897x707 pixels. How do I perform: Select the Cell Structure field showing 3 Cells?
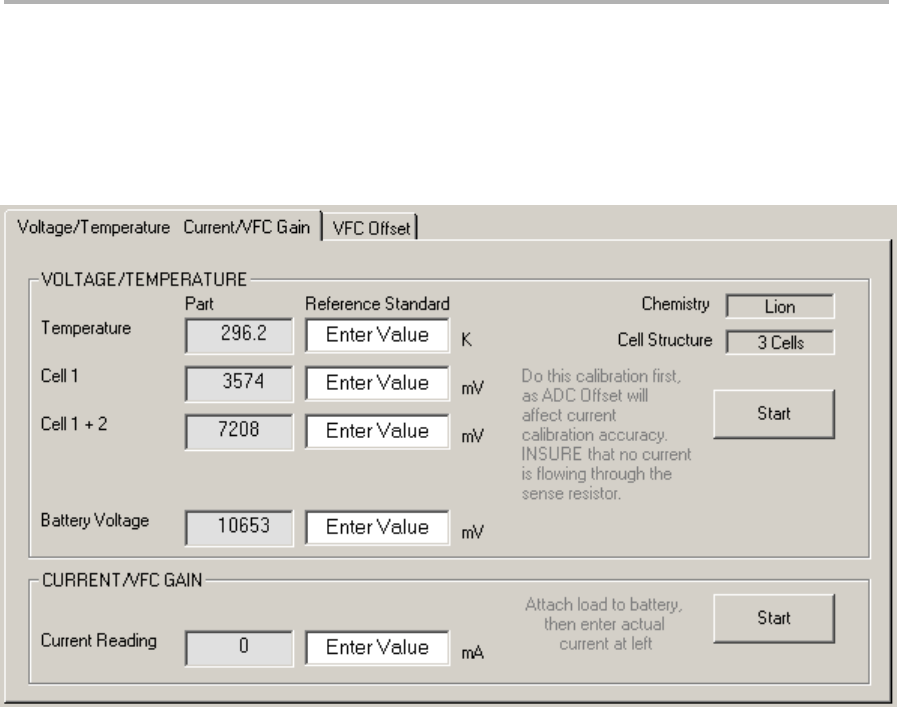tap(779, 342)
